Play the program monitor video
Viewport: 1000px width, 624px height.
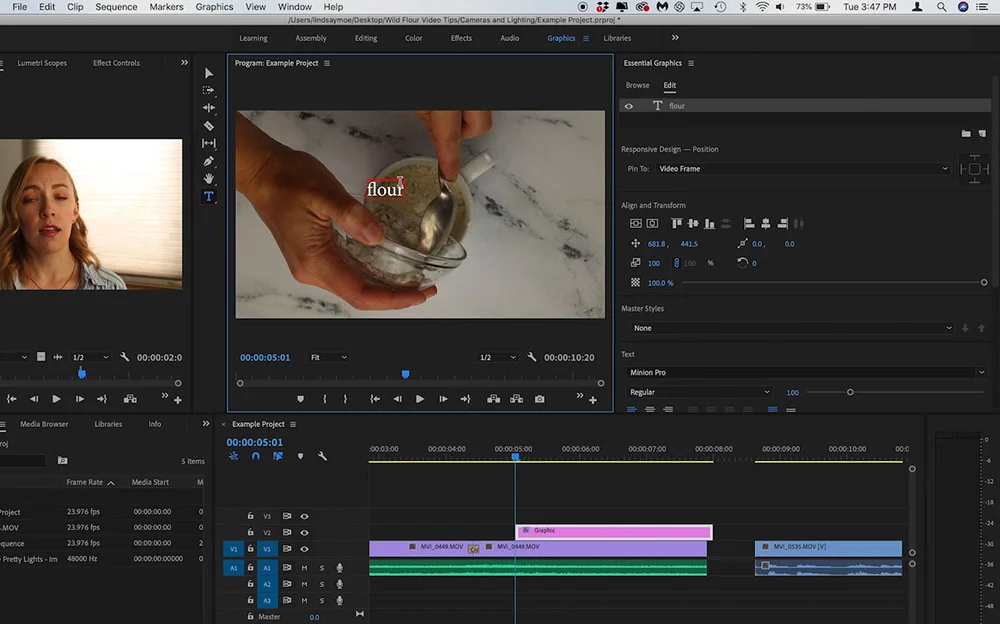click(x=419, y=399)
